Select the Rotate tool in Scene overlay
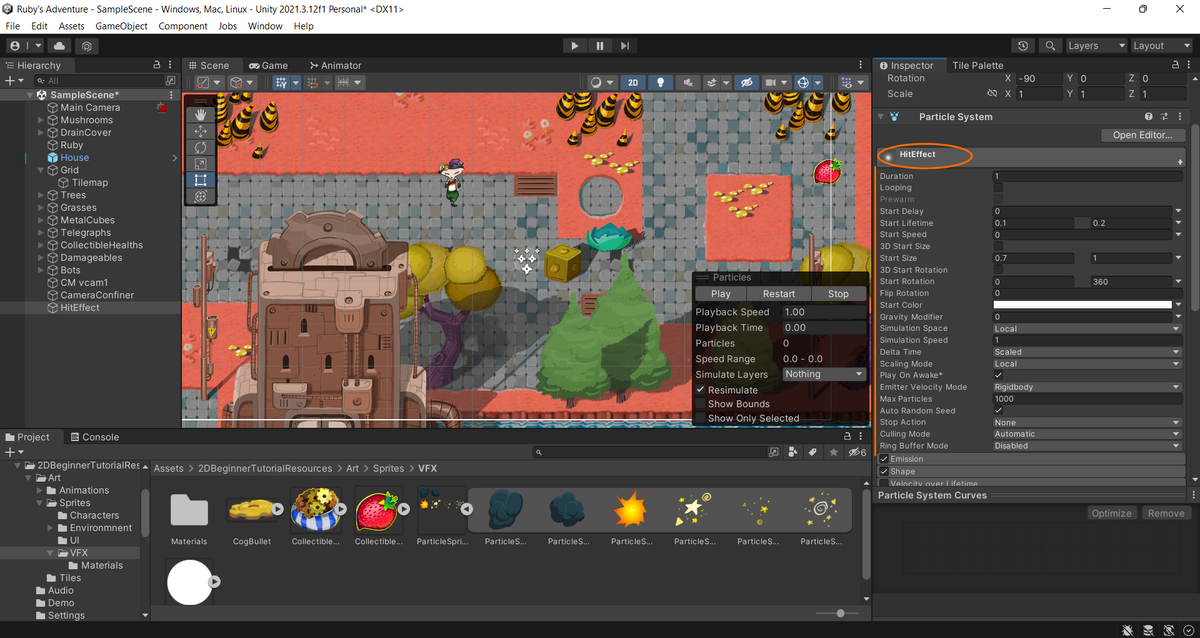1200x638 pixels. click(x=200, y=147)
